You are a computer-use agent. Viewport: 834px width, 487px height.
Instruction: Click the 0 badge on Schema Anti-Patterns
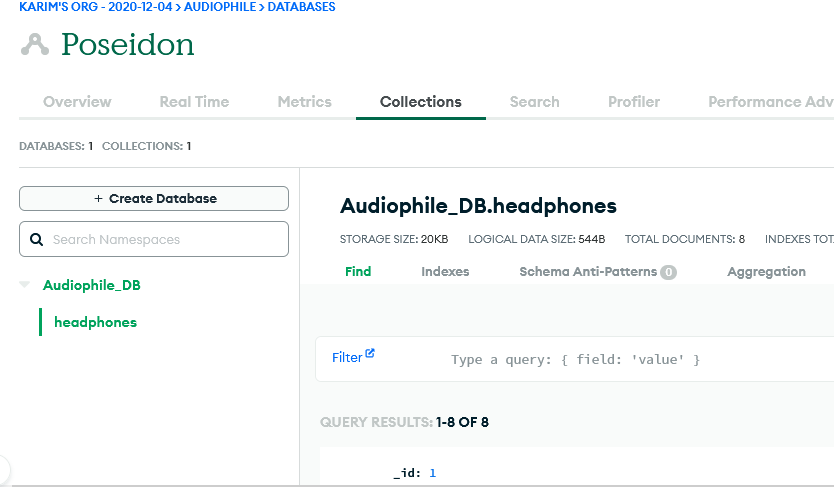(x=668, y=272)
